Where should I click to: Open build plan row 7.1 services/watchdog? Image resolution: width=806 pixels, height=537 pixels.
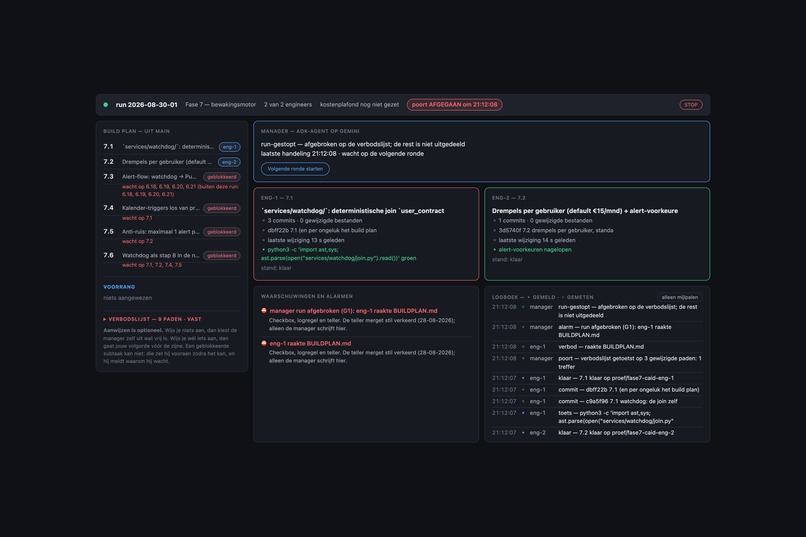point(172,147)
